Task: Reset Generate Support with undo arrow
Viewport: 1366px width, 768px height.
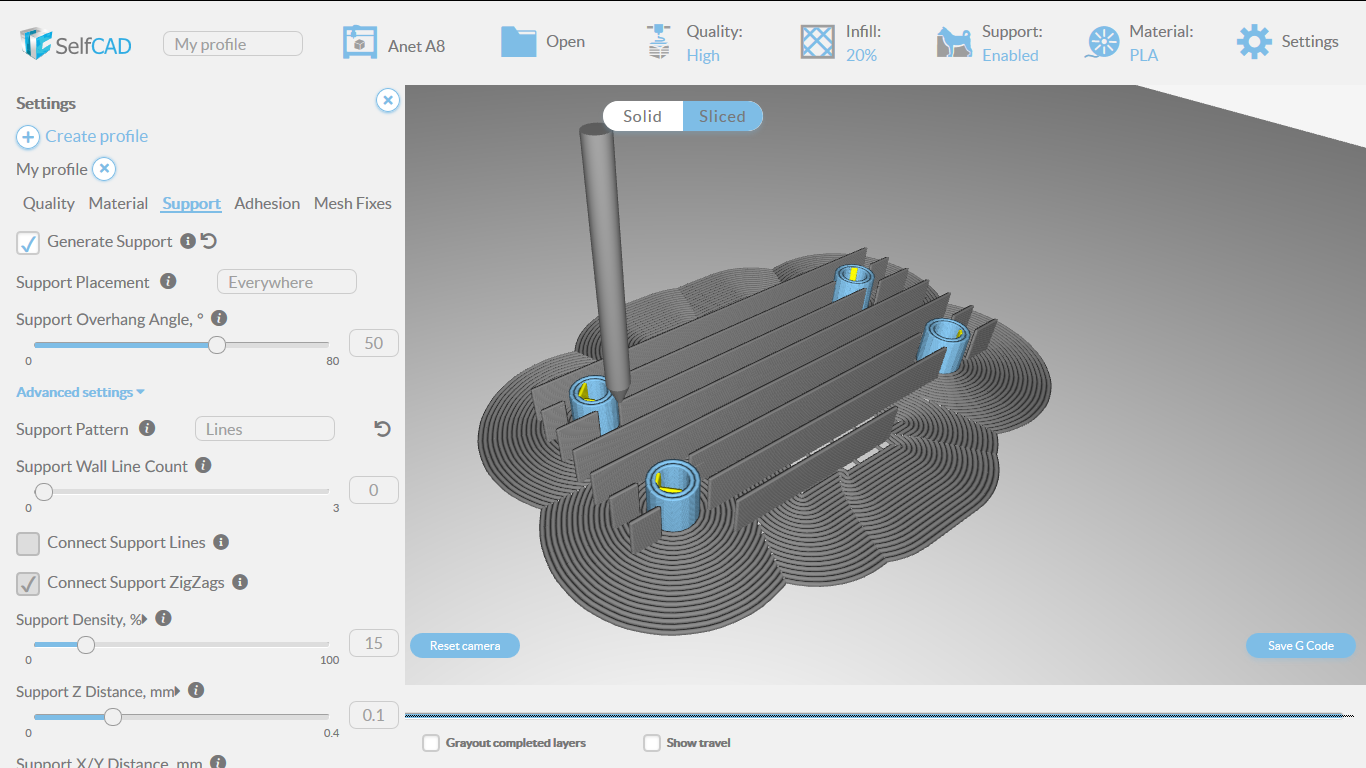Action: (x=209, y=241)
